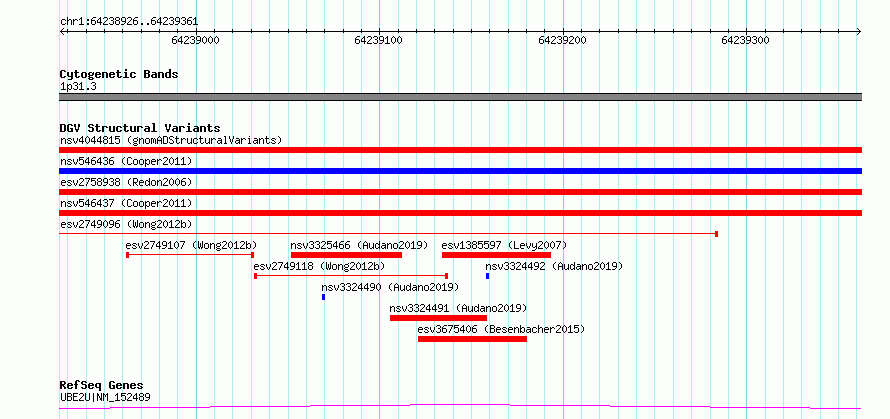Open the esv2749118 (Wong2012b) label
This screenshot has width=890, height=419.
(x=320, y=266)
